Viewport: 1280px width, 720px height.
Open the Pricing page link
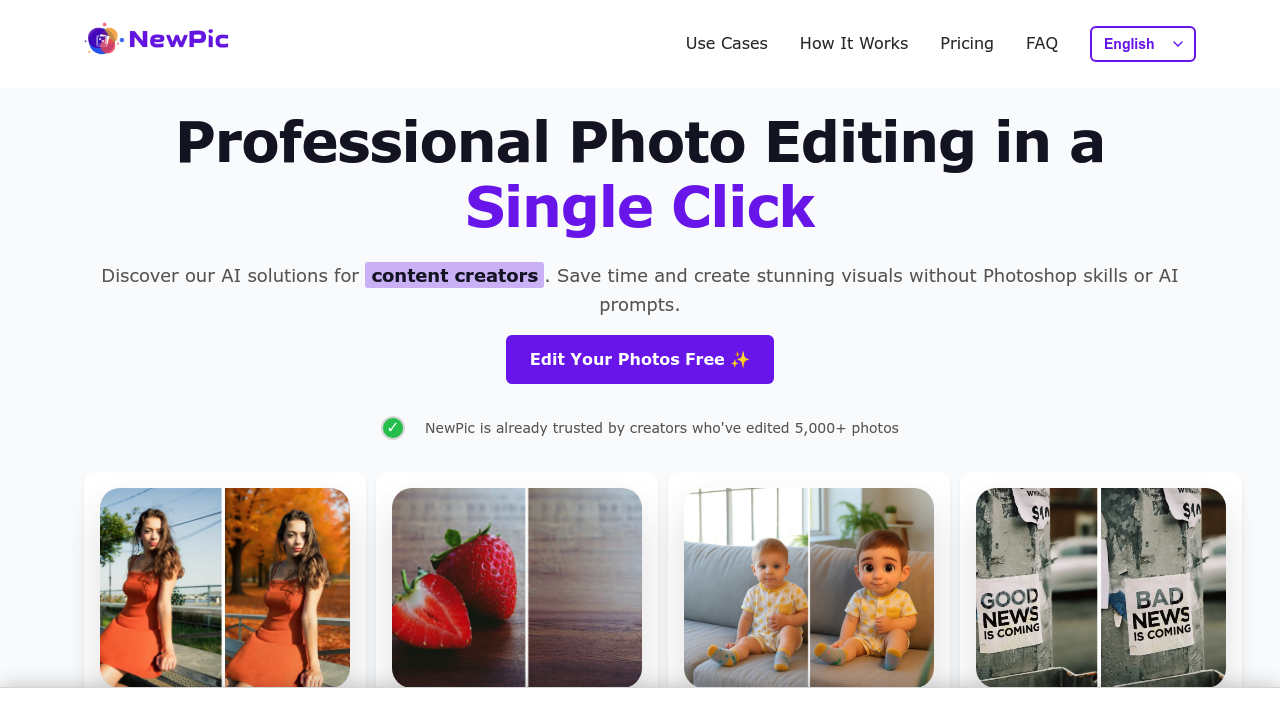(967, 44)
